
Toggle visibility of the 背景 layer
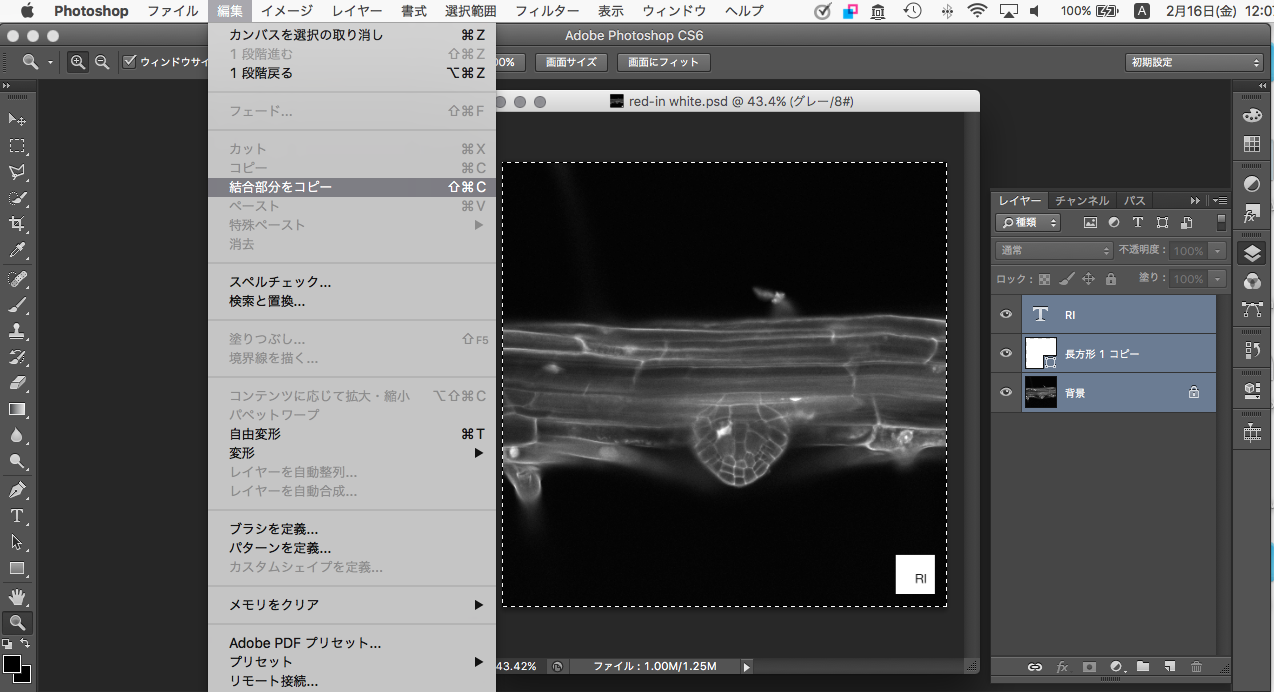point(1006,393)
